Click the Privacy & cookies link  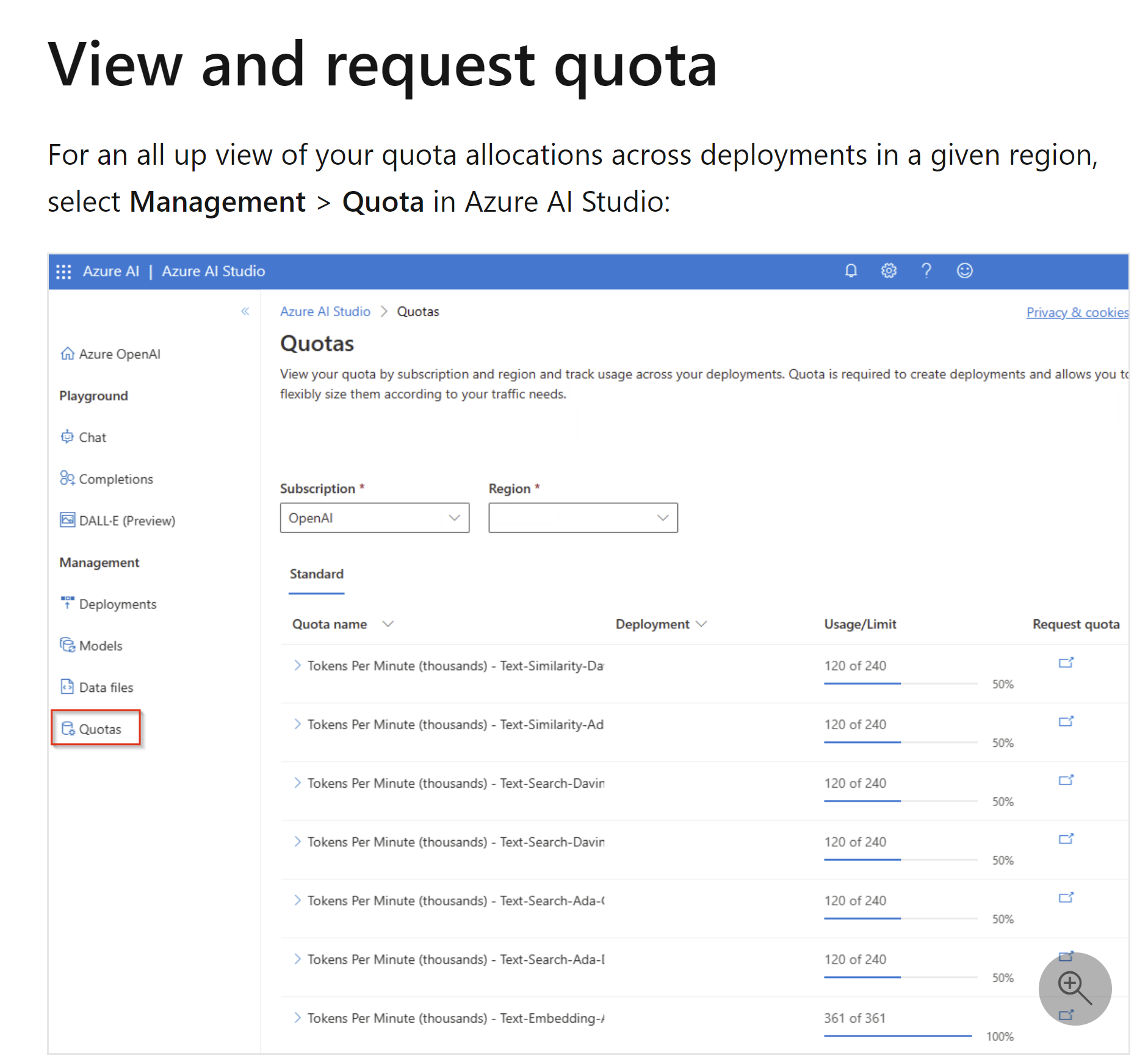tap(1077, 312)
